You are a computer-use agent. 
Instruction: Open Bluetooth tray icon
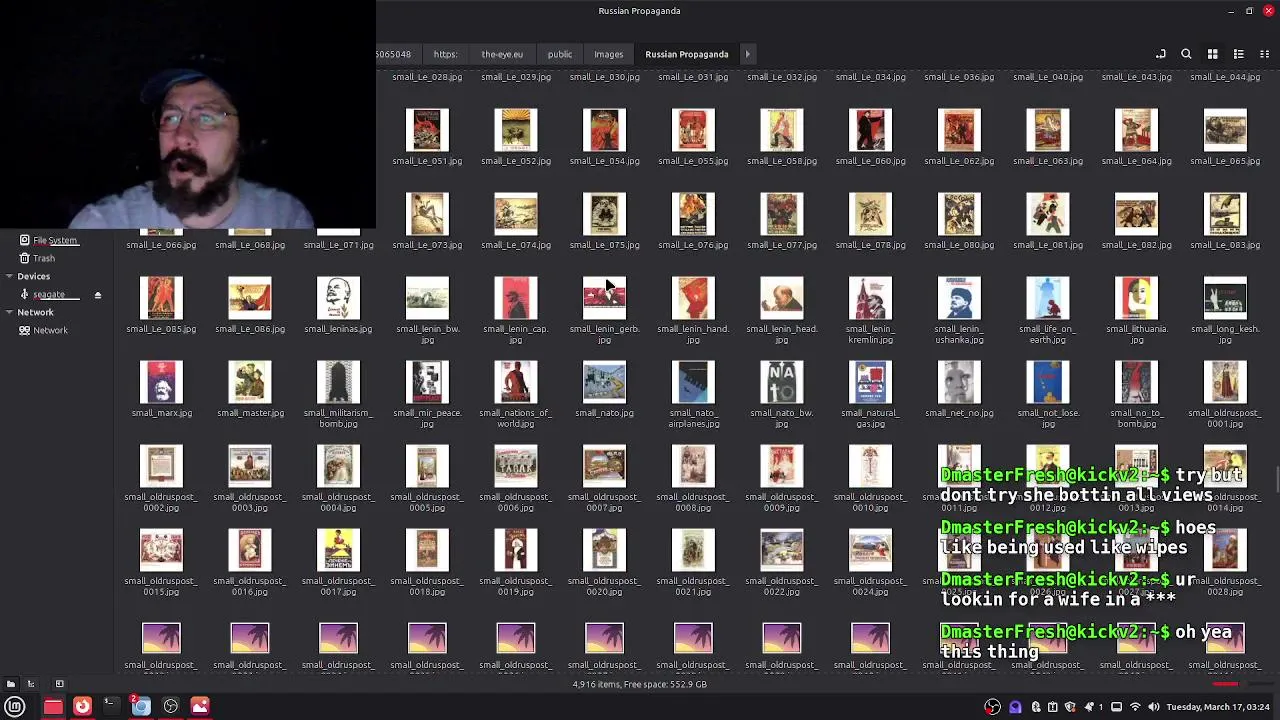tap(1036, 707)
